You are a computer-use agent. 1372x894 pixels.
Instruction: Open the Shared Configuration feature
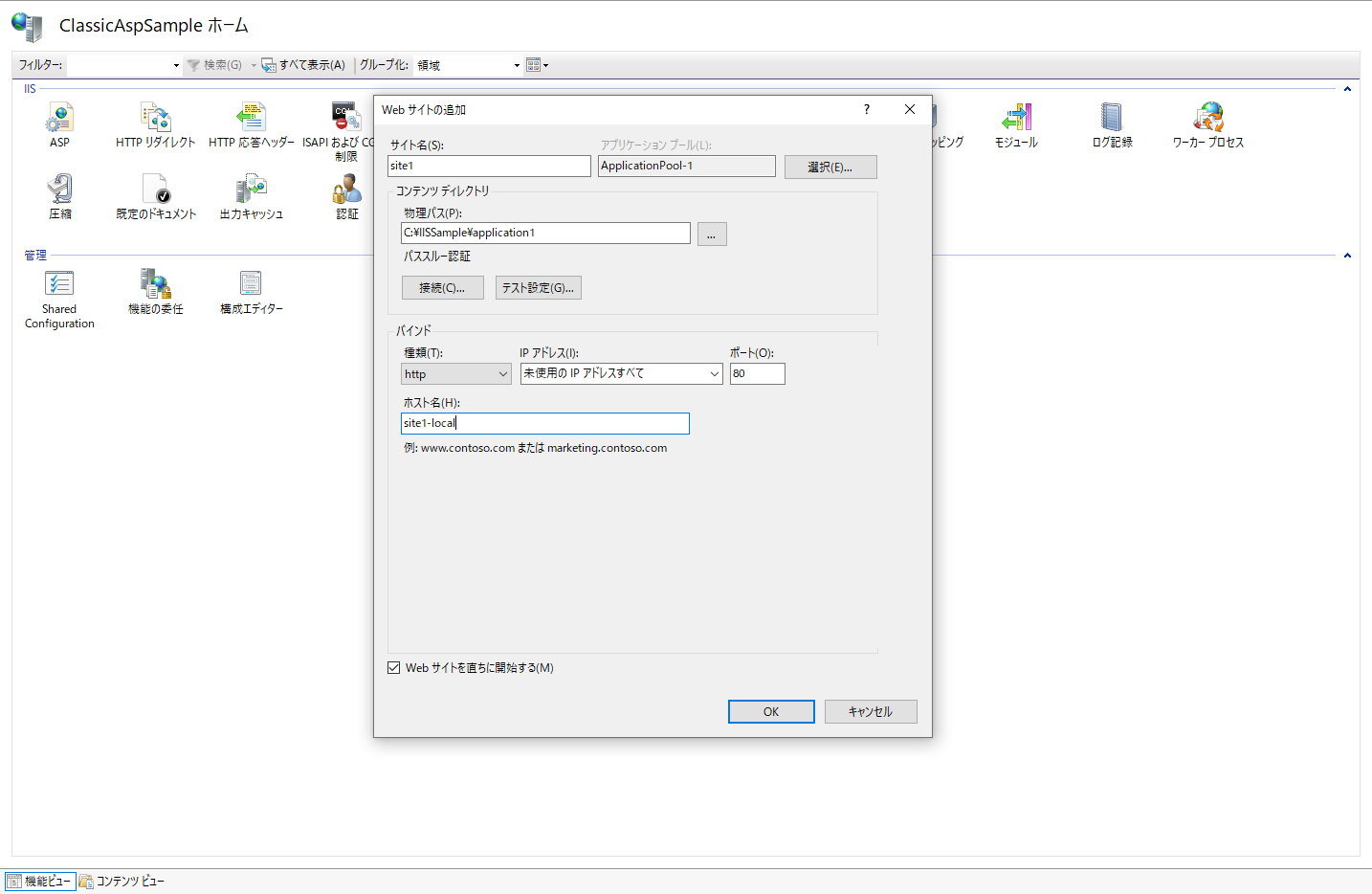(59, 299)
